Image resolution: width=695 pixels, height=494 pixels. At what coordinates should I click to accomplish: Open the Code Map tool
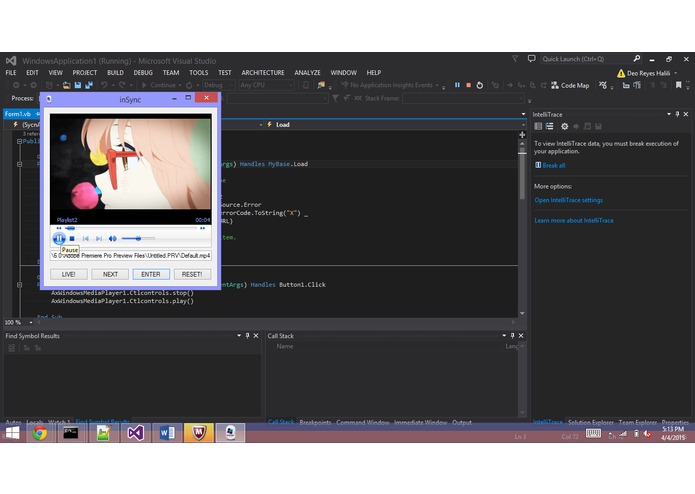click(570, 86)
